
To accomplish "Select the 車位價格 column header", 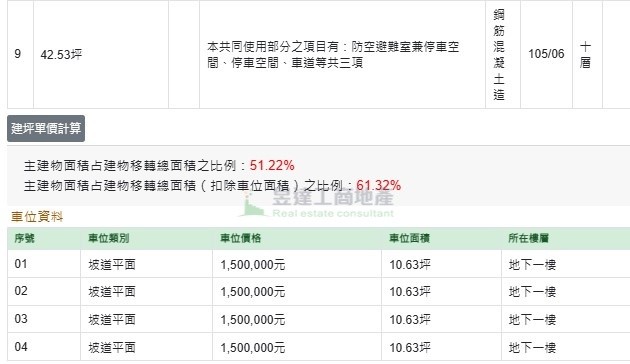I will coord(240,238).
